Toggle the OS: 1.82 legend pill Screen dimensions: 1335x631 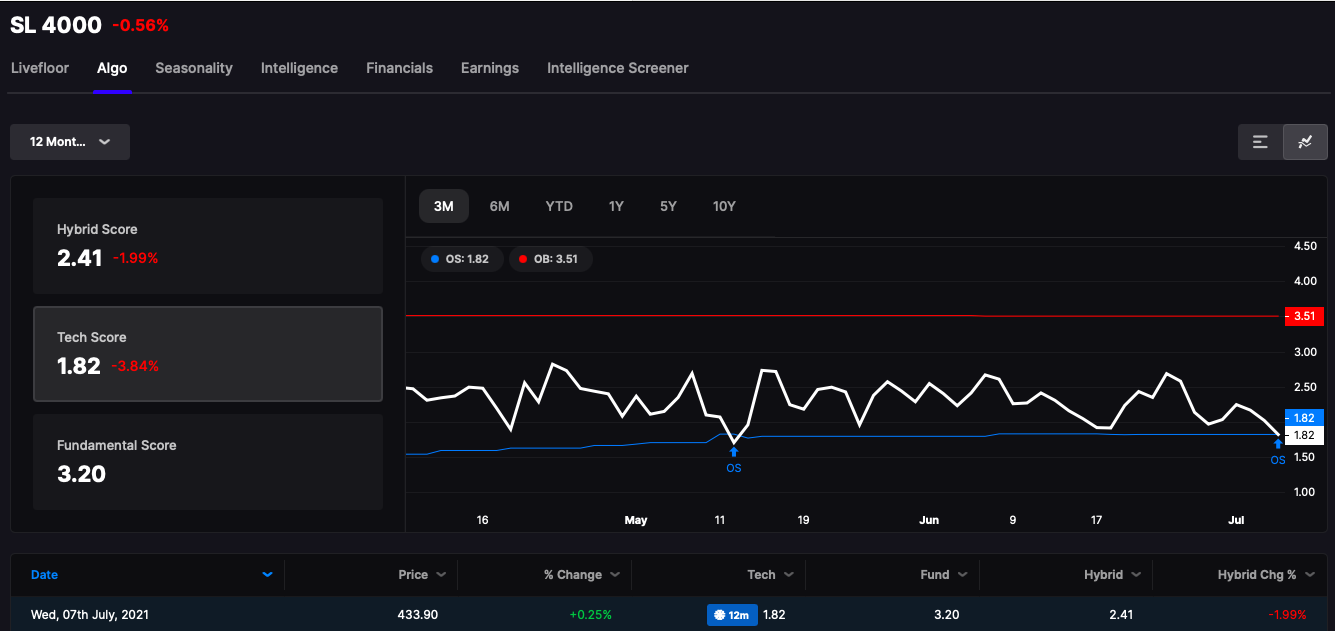pyautogui.click(x=460, y=259)
